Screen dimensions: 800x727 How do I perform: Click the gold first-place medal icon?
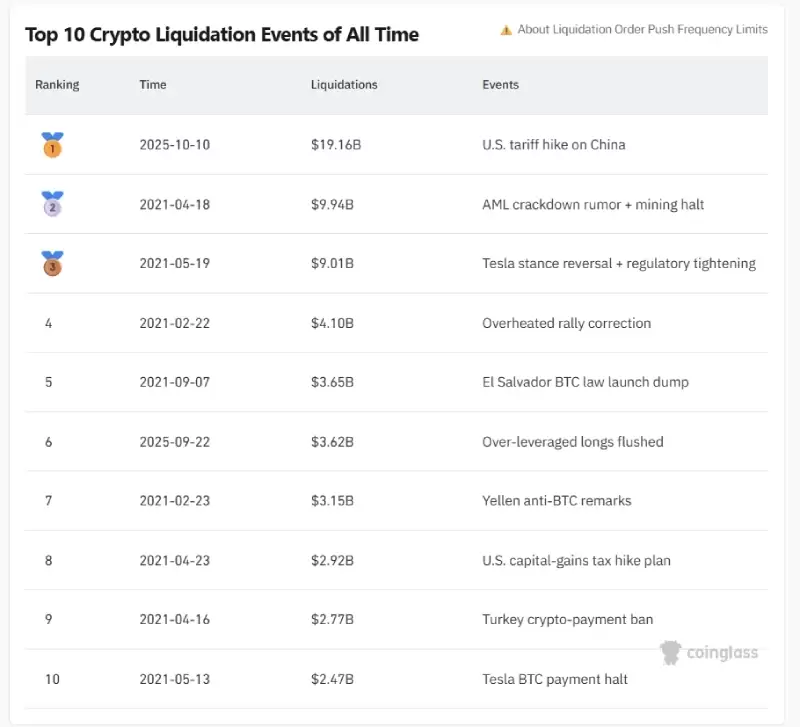[x=52, y=145]
